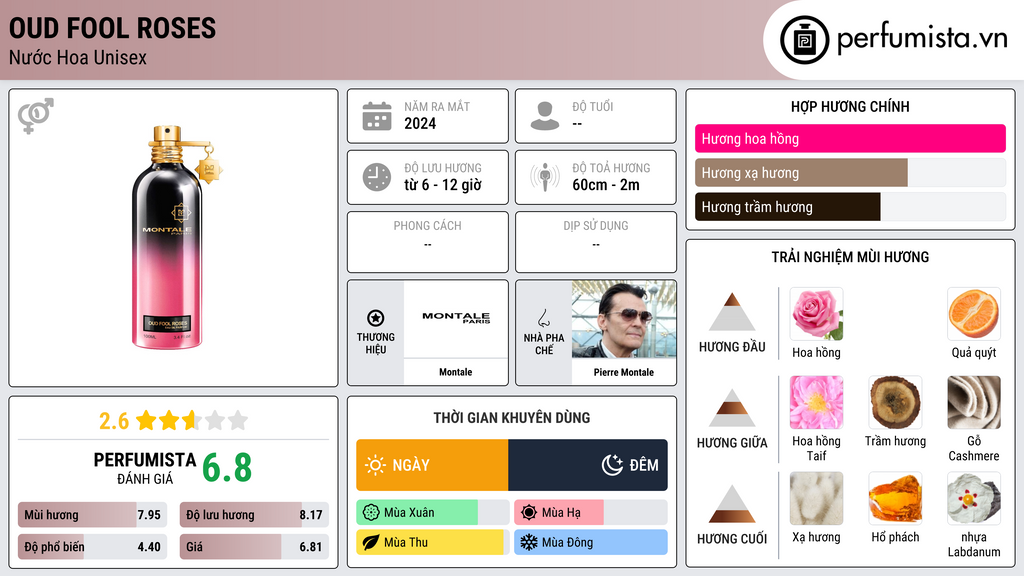Viewport: 1024px width, 576px height.
Task: Click the nose icon above Nhà Pha Chế
Action: [543, 318]
